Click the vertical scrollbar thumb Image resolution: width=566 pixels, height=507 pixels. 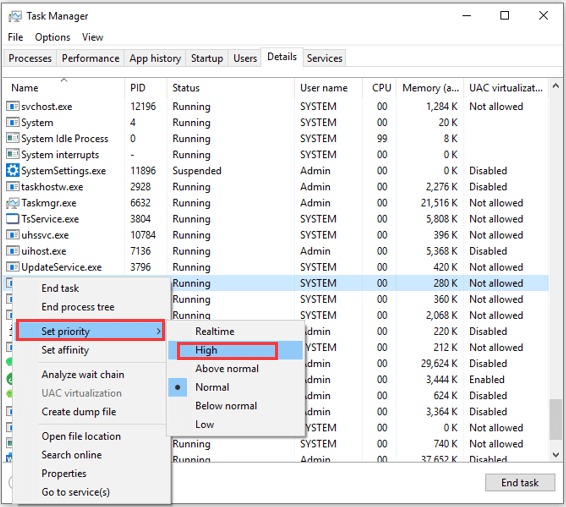[556, 419]
